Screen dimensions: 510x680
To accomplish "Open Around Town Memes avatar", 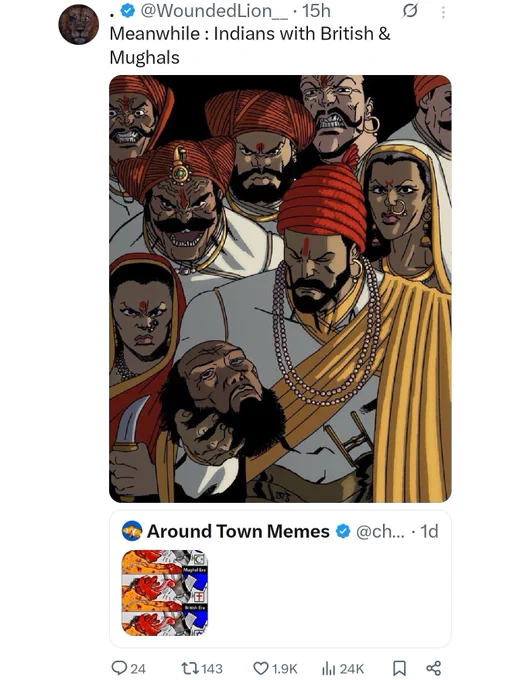I will coord(132,531).
